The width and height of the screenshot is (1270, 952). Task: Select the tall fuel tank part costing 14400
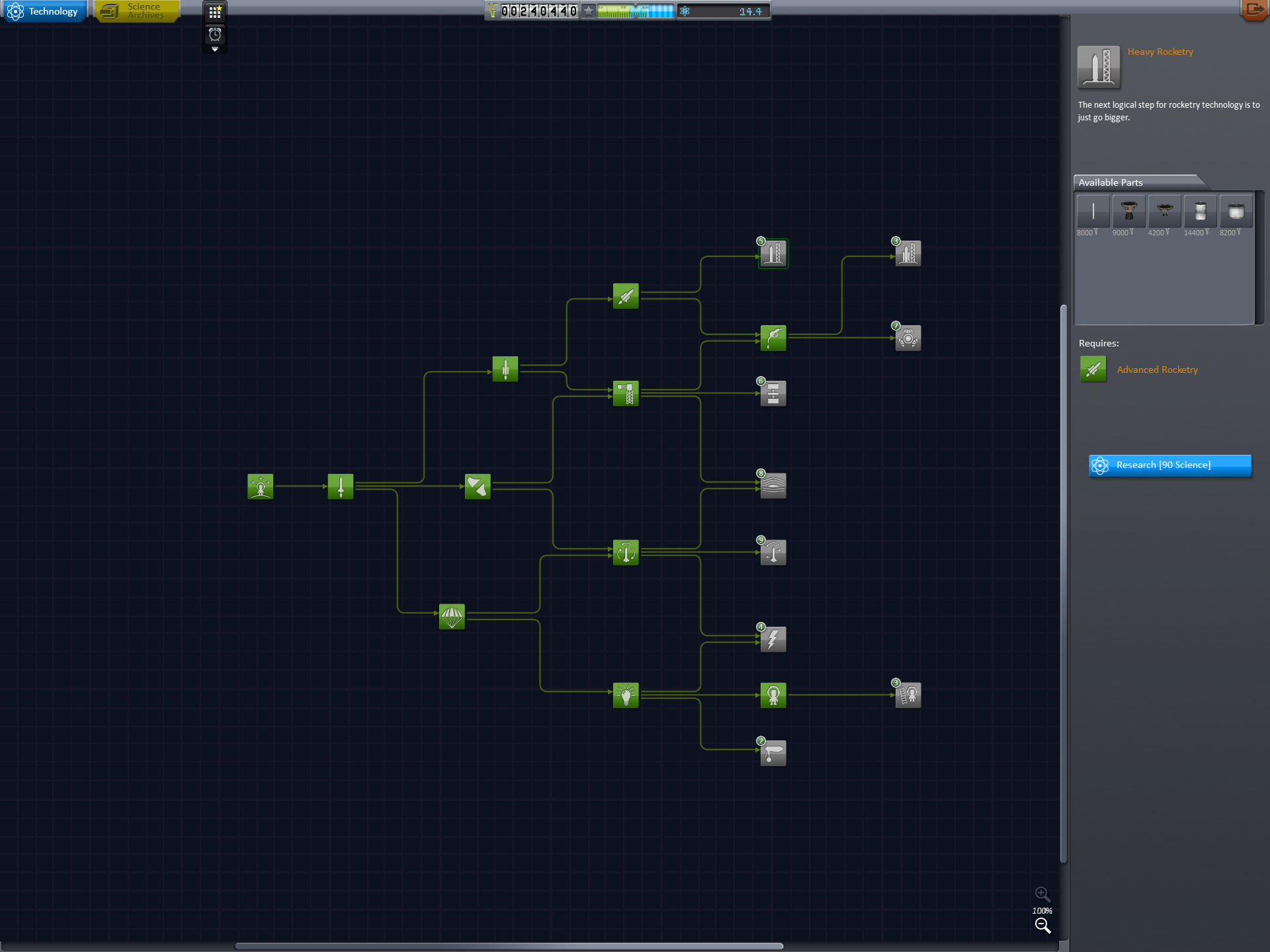(x=1200, y=212)
